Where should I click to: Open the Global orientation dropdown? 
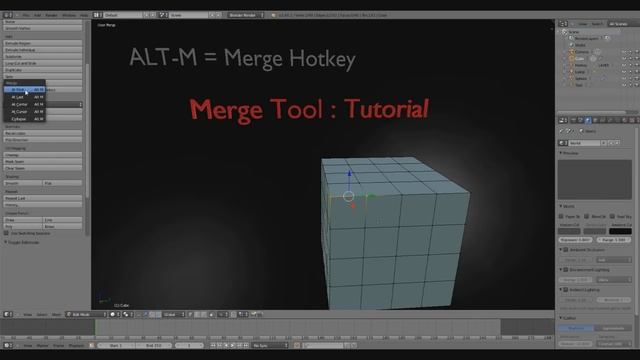(x=174, y=314)
